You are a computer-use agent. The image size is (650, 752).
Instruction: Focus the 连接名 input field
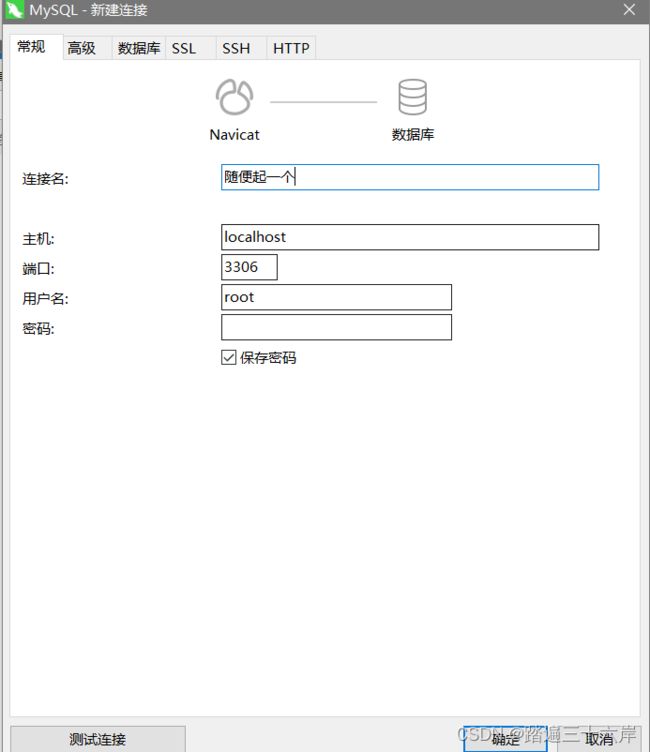pos(410,177)
